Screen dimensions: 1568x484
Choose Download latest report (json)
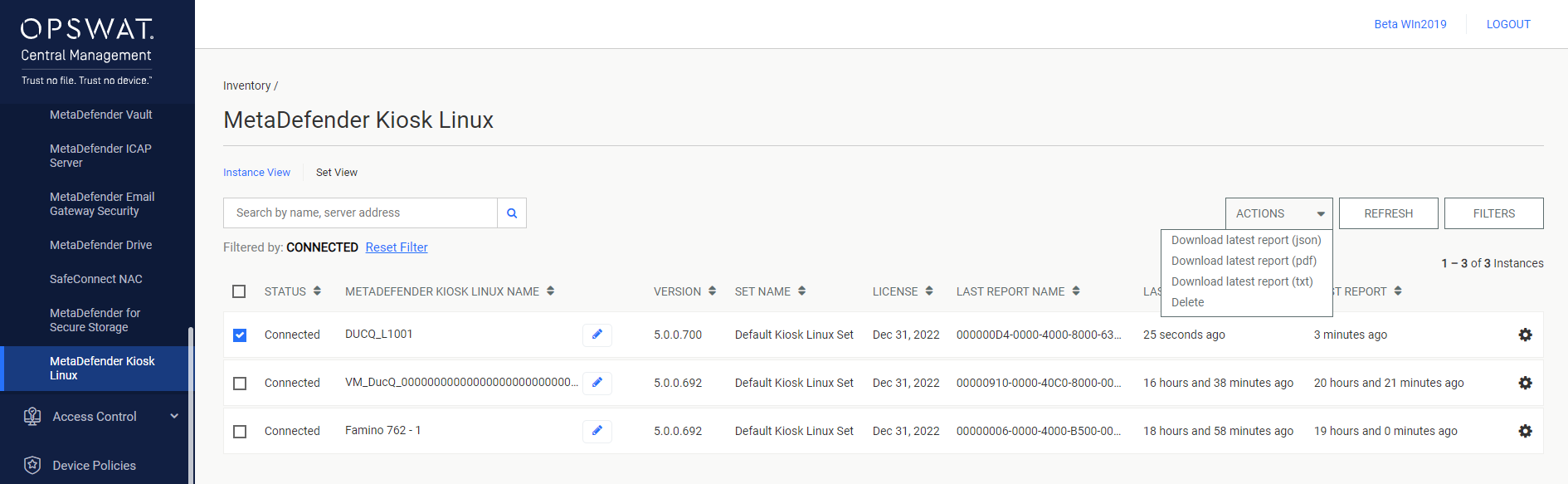point(1246,240)
